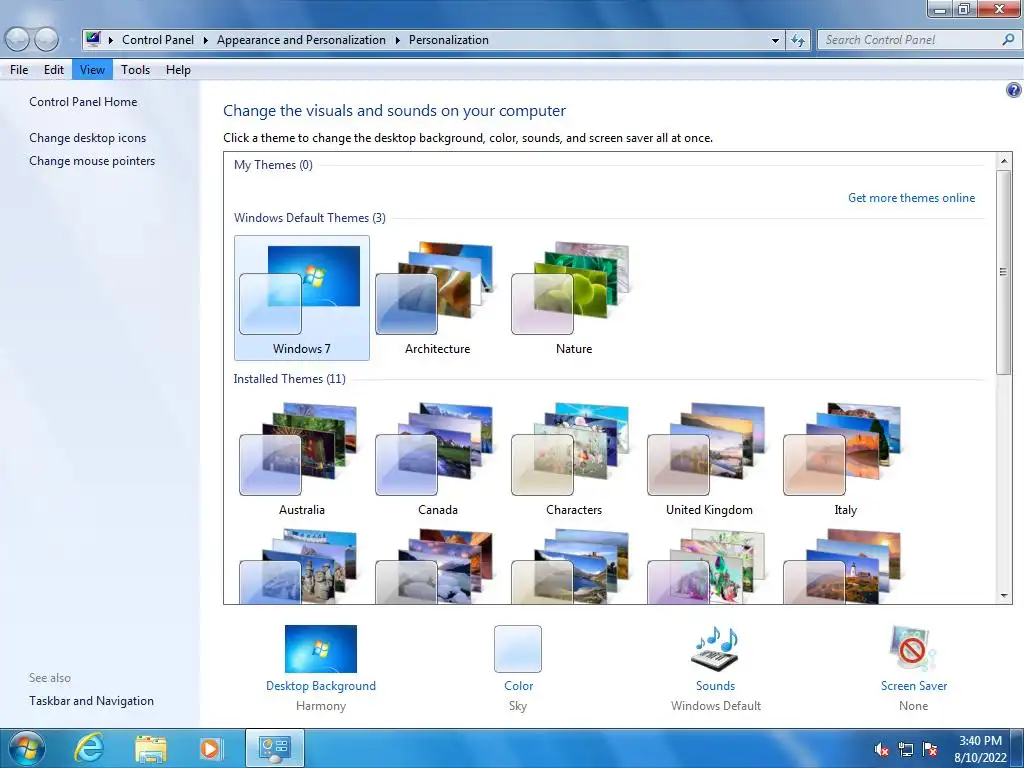Click the Sounds link text

pos(715,686)
